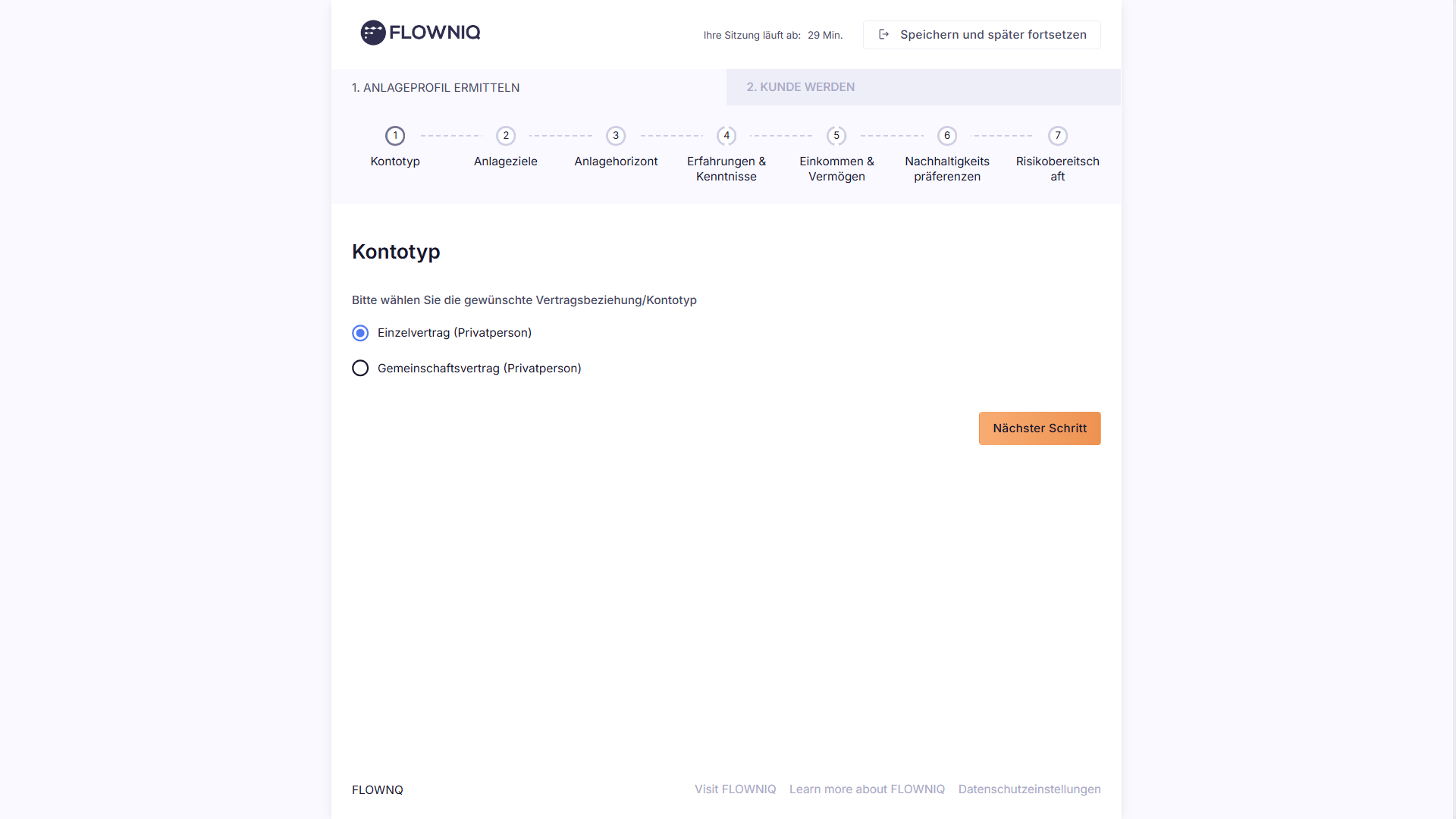
Task: Open step 4 Erfahrungen & Kenntnisse circle
Action: coord(726,136)
